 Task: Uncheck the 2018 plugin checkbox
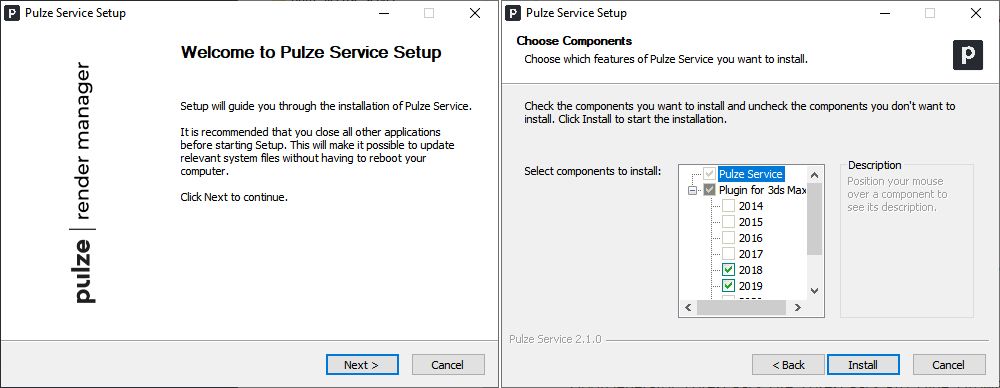click(728, 270)
